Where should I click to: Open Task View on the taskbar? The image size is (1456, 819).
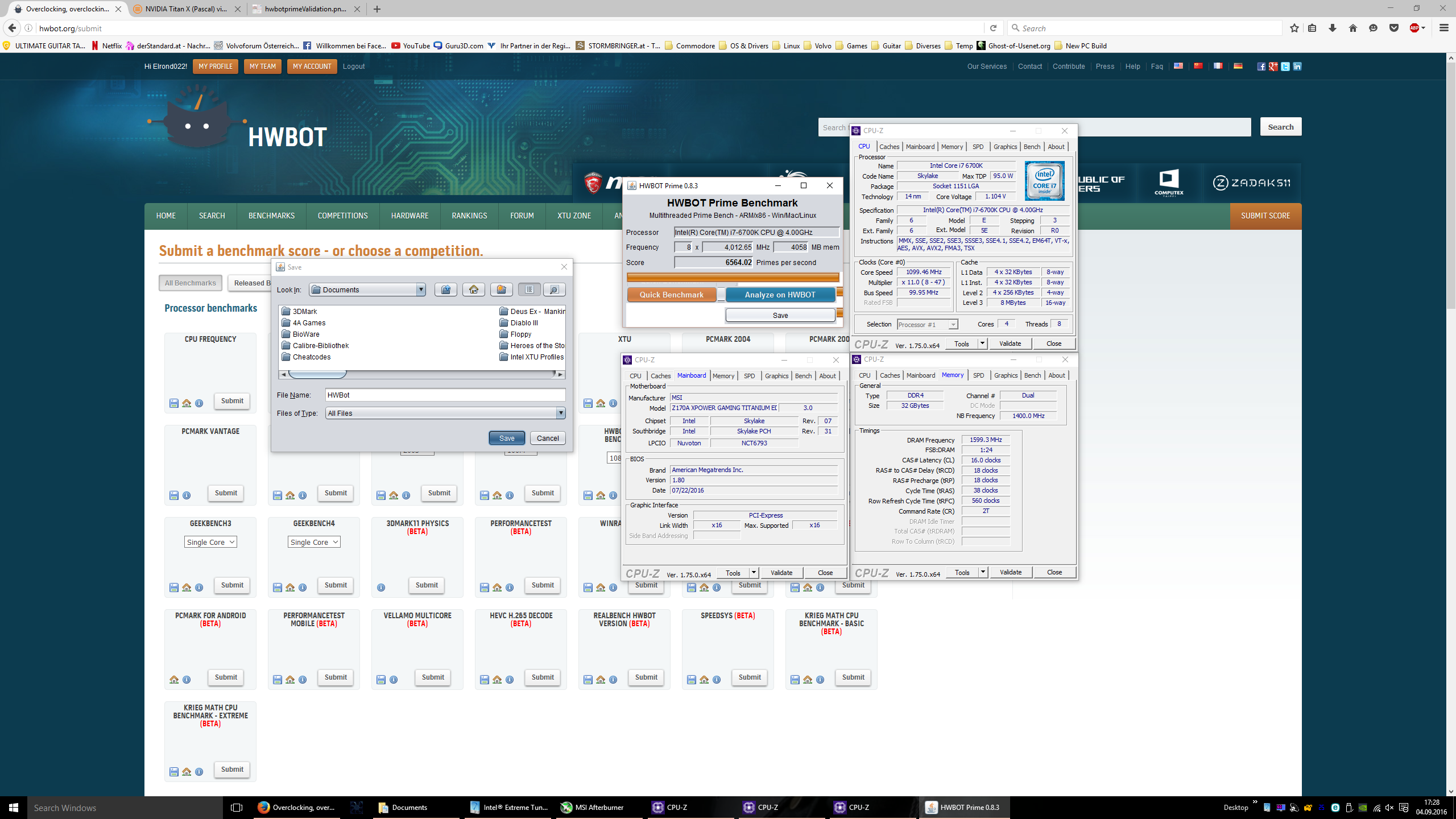pos(237,808)
